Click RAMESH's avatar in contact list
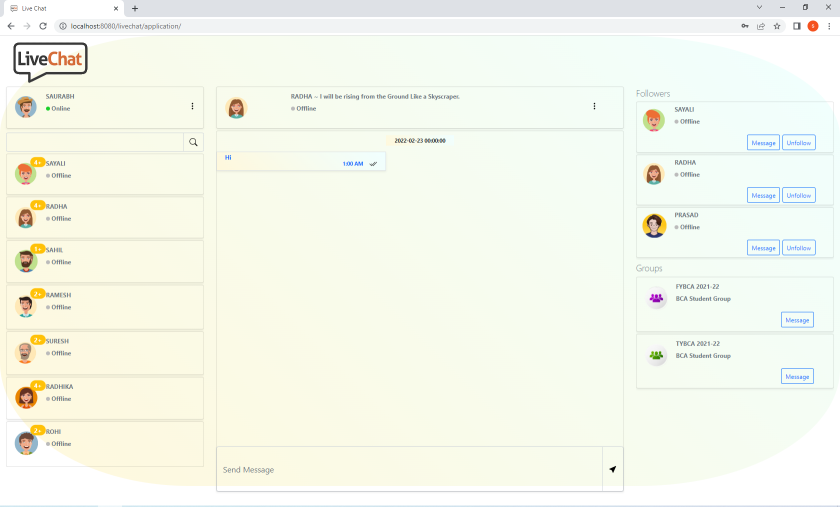 pos(26,306)
